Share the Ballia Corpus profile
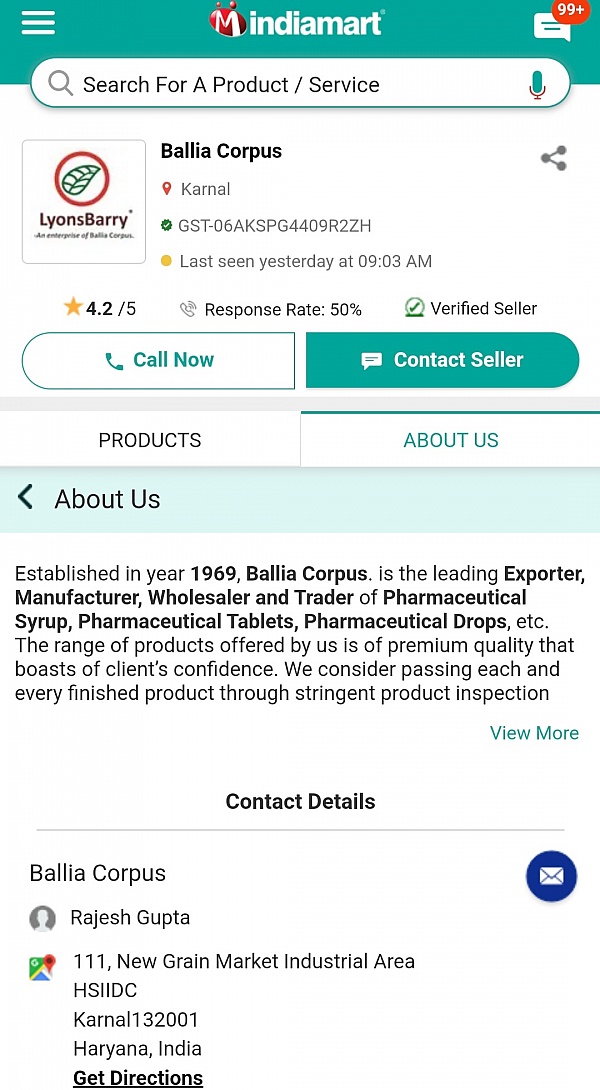This screenshot has width=600, height=1090. click(x=553, y=158)
